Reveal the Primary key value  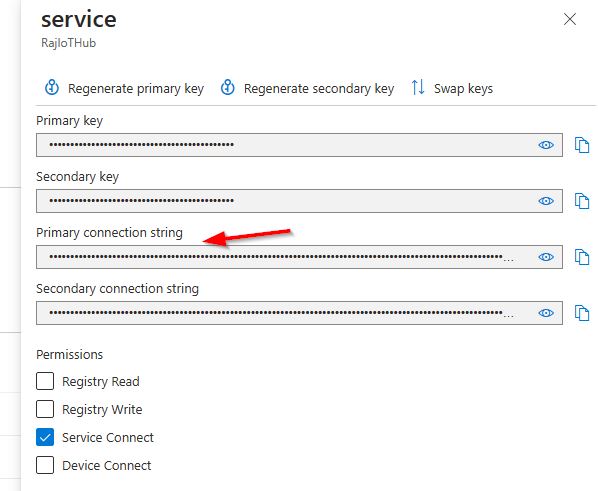pos(546,145)
